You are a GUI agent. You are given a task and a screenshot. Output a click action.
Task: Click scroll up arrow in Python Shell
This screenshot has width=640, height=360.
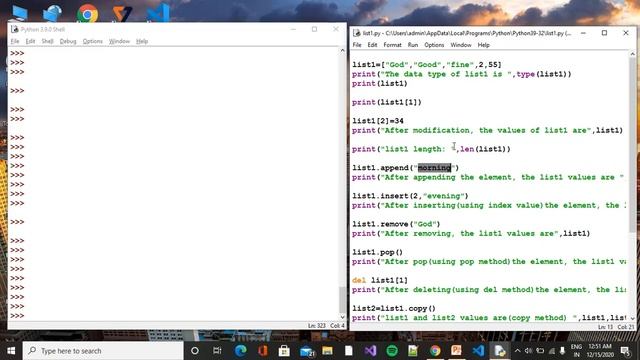(342, 51)
